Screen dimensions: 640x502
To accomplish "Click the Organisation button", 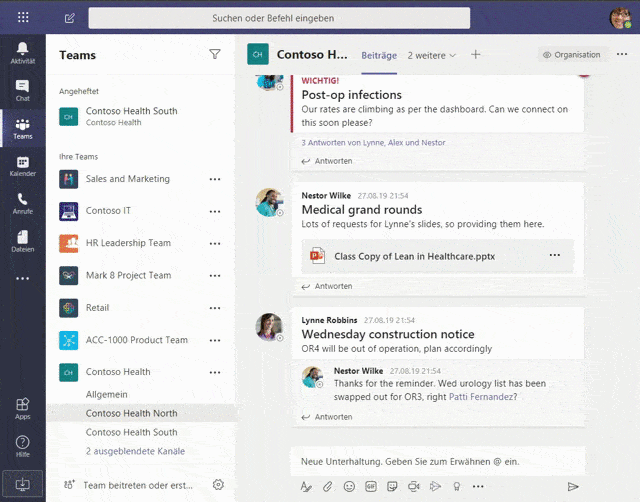I will [x=572, y=55].
